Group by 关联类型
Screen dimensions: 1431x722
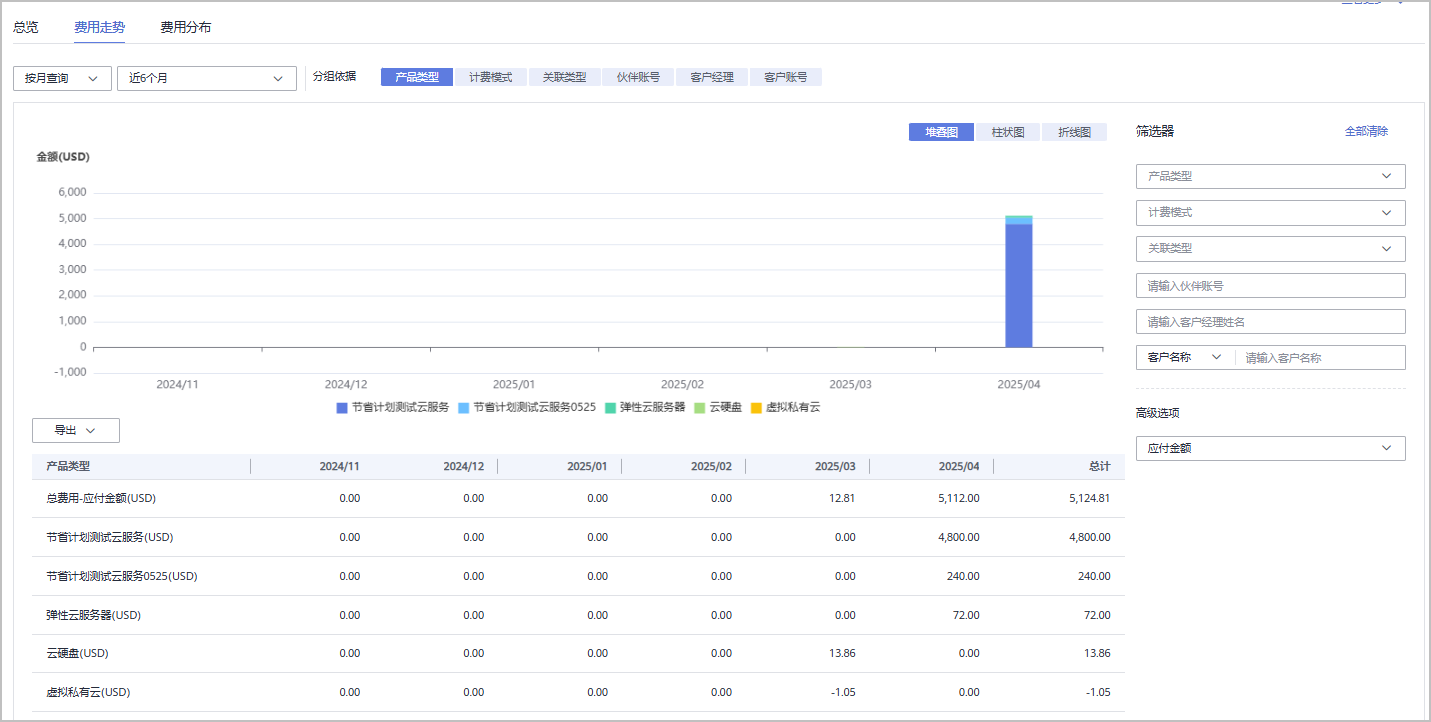pos(564,77)
